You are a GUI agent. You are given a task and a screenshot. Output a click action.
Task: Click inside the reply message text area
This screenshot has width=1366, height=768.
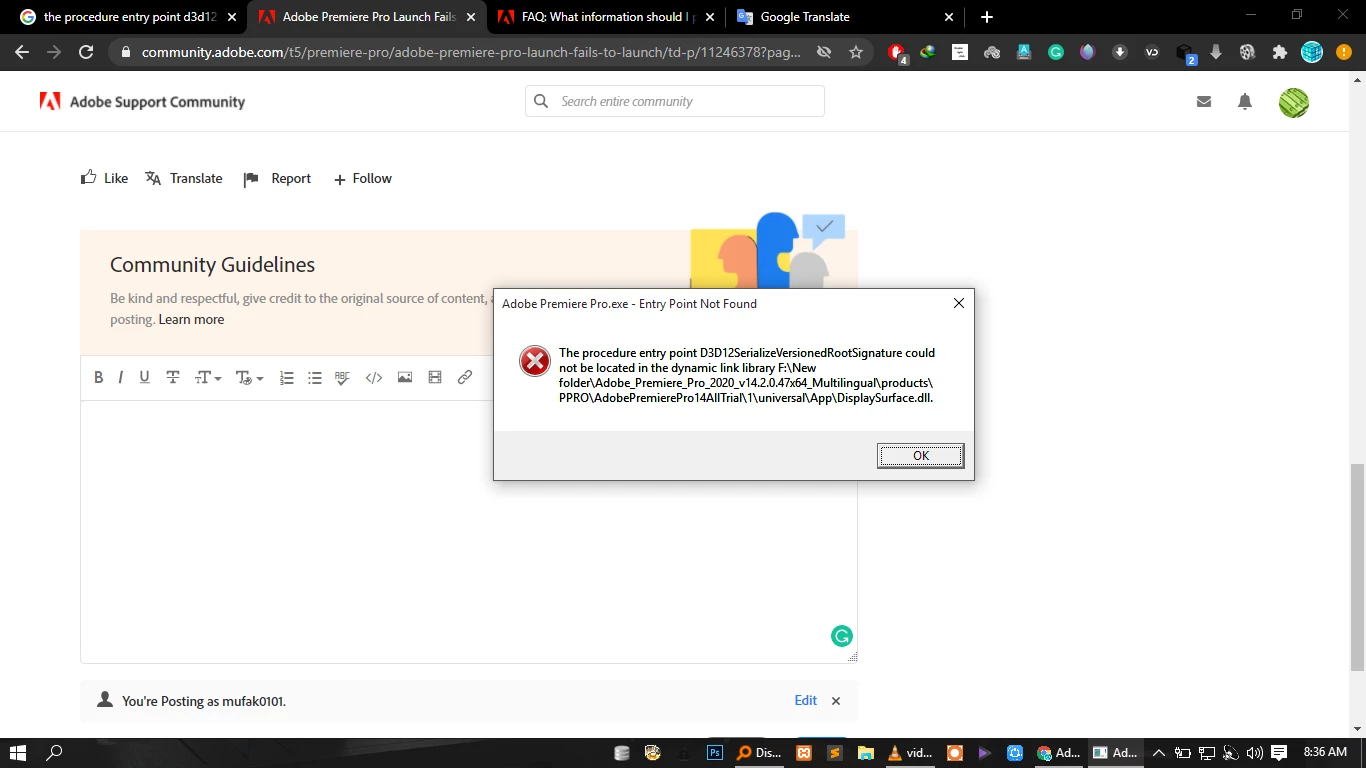coord(469,531)
